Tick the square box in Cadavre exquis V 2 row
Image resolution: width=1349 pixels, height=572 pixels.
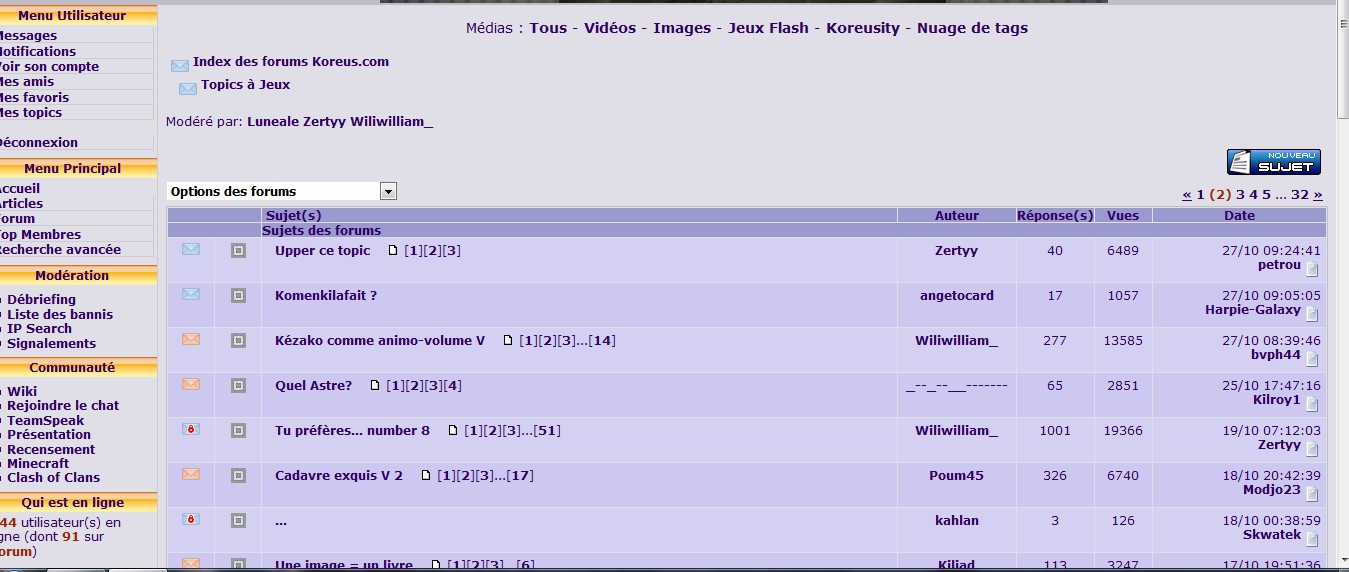pyautogui.click(x=238, y=476)
